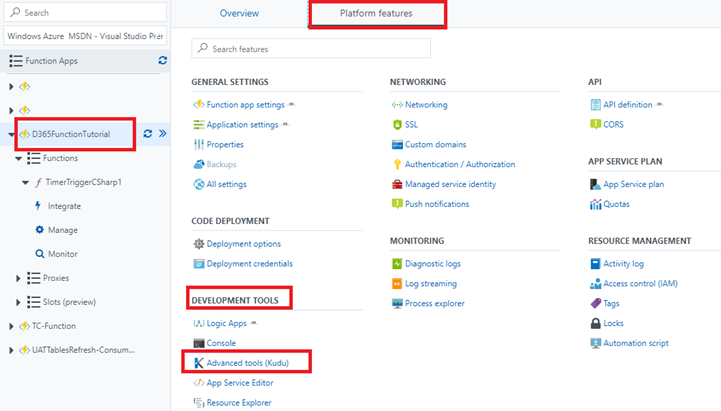Click the Push notifications icon
The image size is (721, 411).
[x=397, y=204]
